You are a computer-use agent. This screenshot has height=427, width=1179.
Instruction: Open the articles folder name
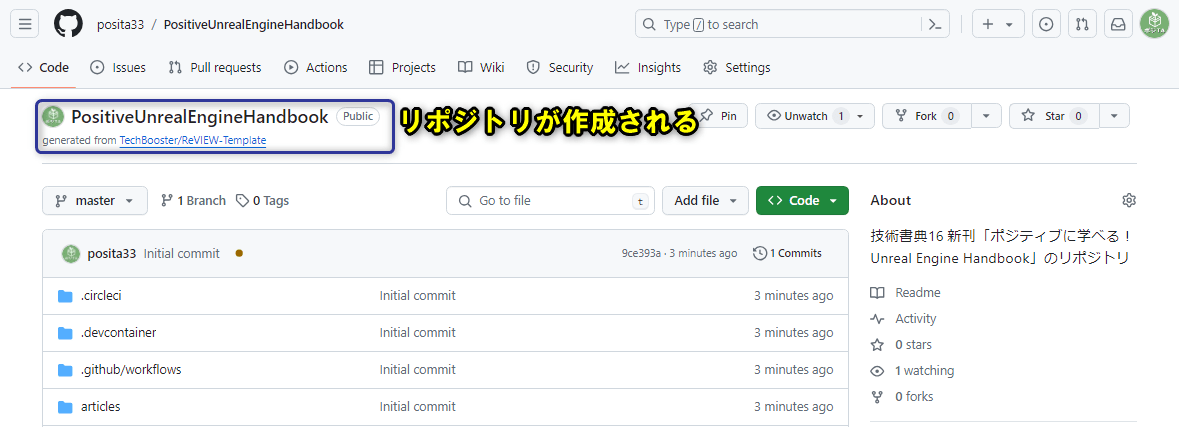(101, 406)
